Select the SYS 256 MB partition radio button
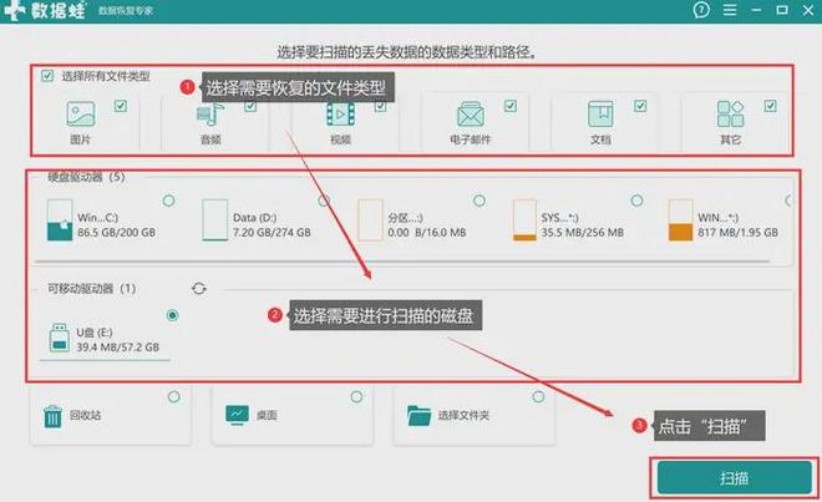 pos(636,201)
